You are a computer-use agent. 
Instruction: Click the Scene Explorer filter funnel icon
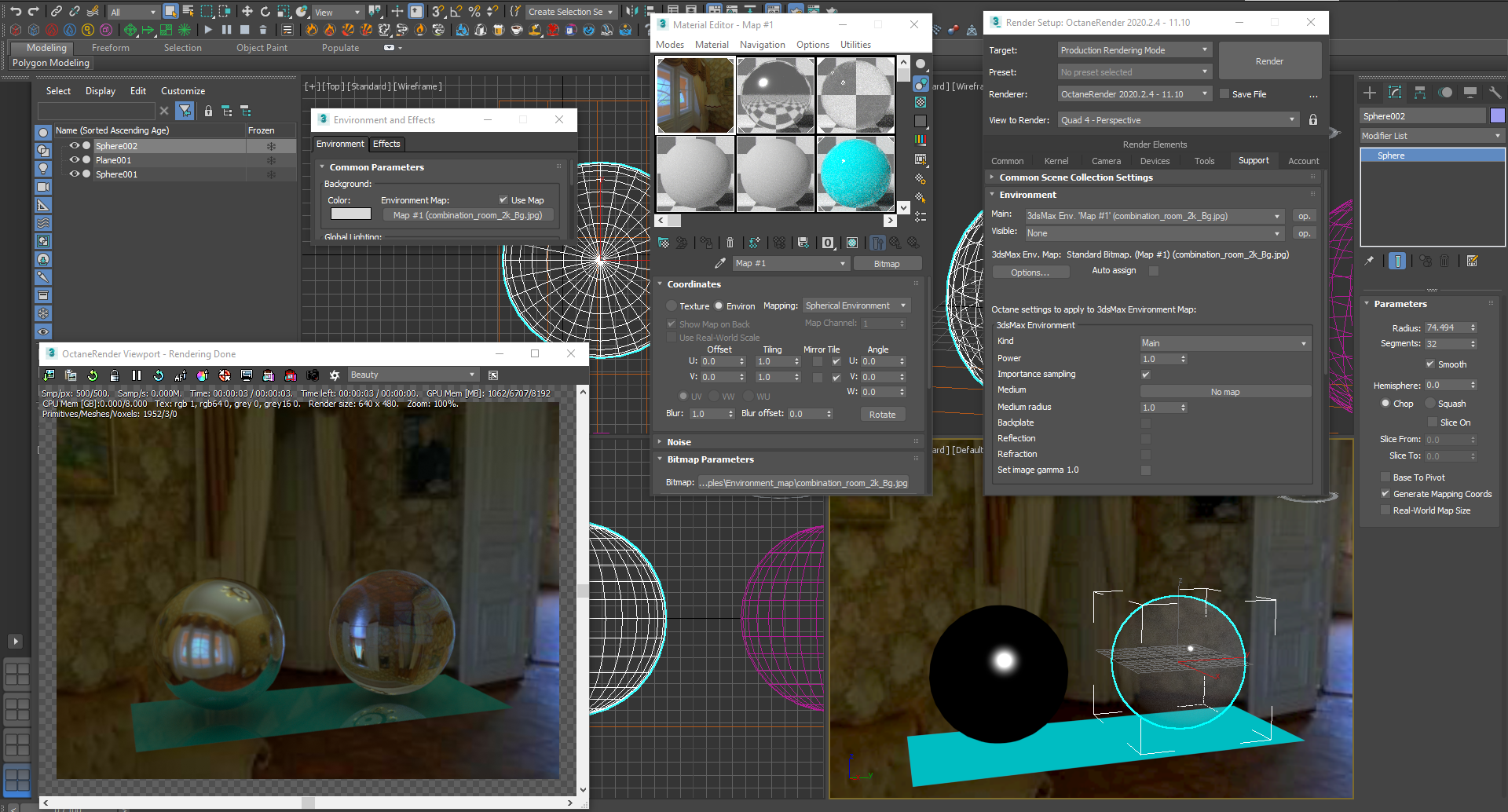click(x=185, y=111)
